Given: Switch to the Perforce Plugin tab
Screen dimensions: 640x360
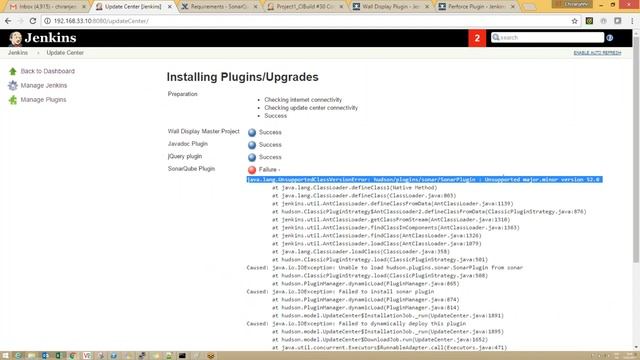Looking at the screenshot, I should [476, 7].
